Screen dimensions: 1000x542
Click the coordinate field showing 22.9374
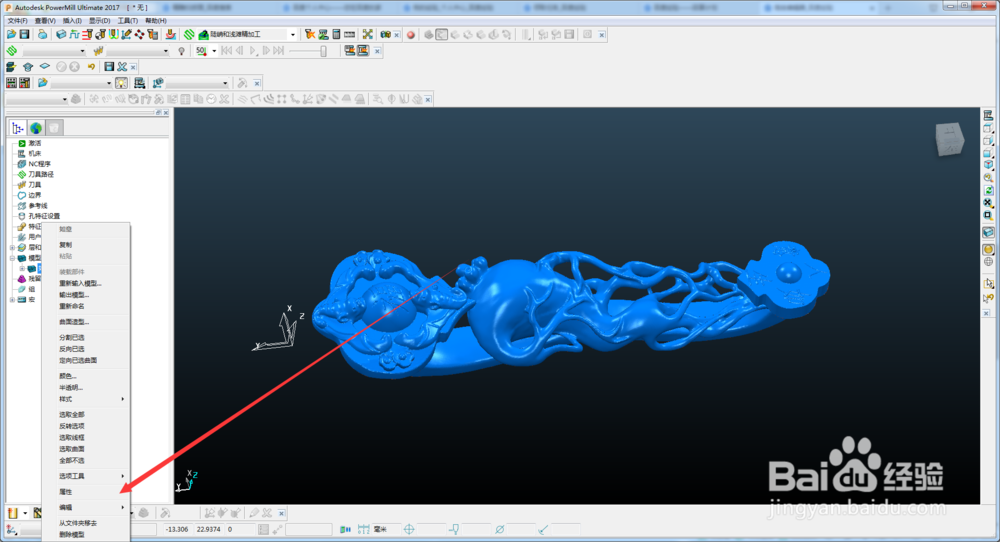(x=209, y=529)
